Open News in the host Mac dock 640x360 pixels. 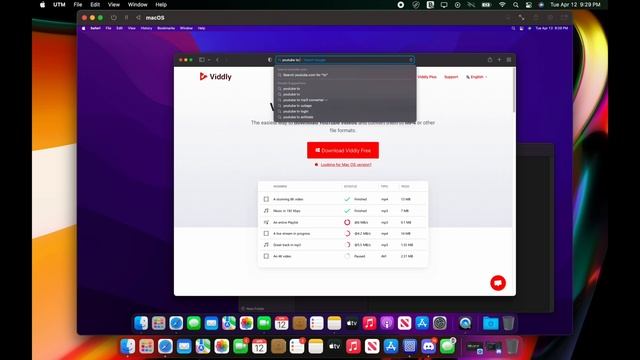click(x=372, y=347)
